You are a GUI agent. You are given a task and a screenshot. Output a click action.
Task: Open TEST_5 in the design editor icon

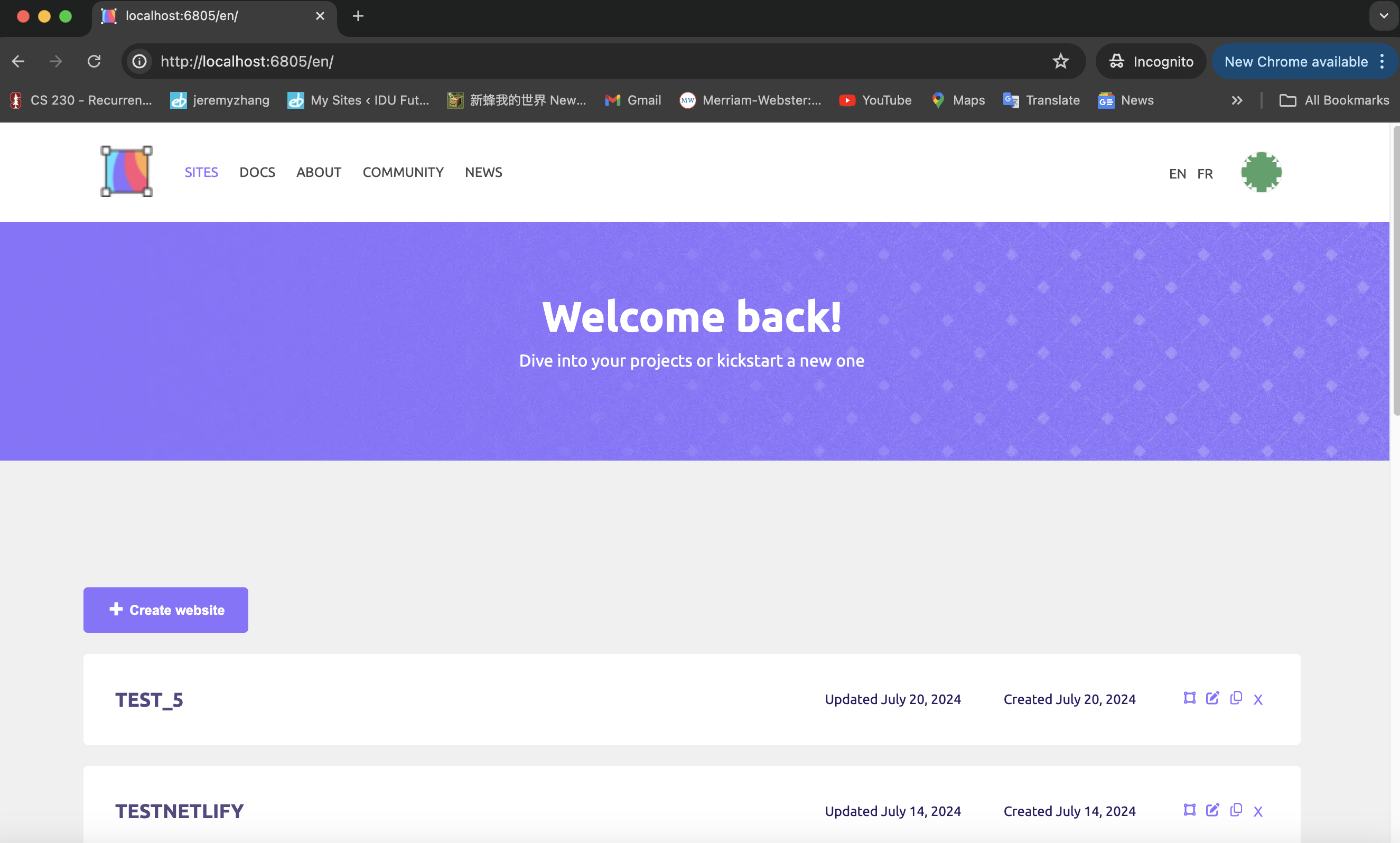(x=1189, y=698)
